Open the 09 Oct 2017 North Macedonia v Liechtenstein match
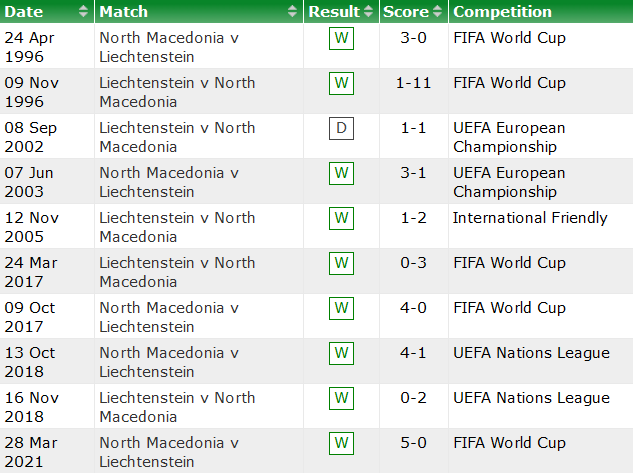The image size is (633, 473). tap(169, 317)
